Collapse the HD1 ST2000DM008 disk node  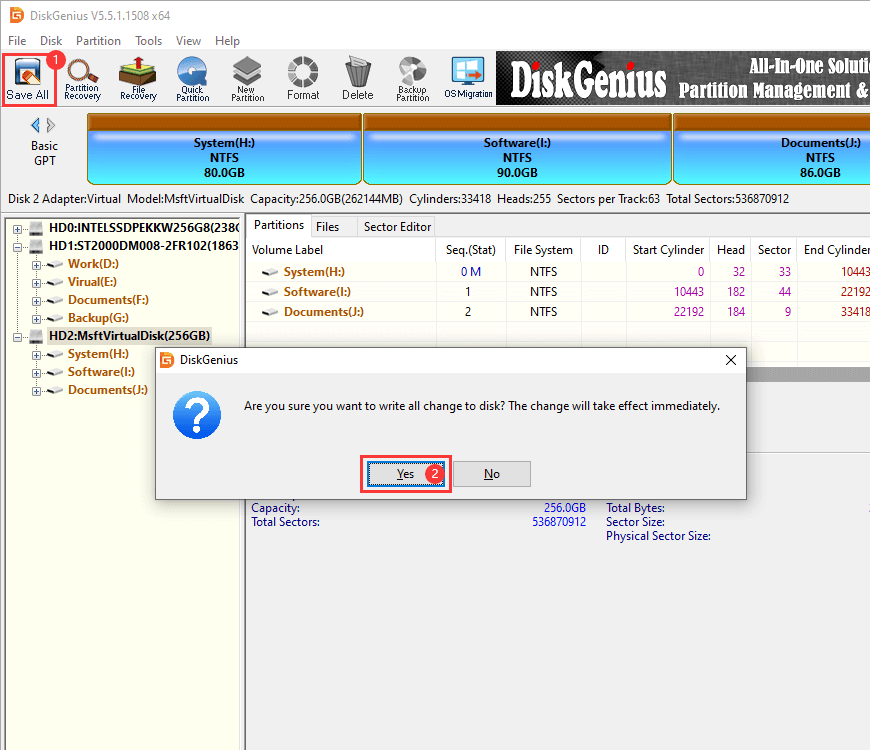(x=18, y=246)
